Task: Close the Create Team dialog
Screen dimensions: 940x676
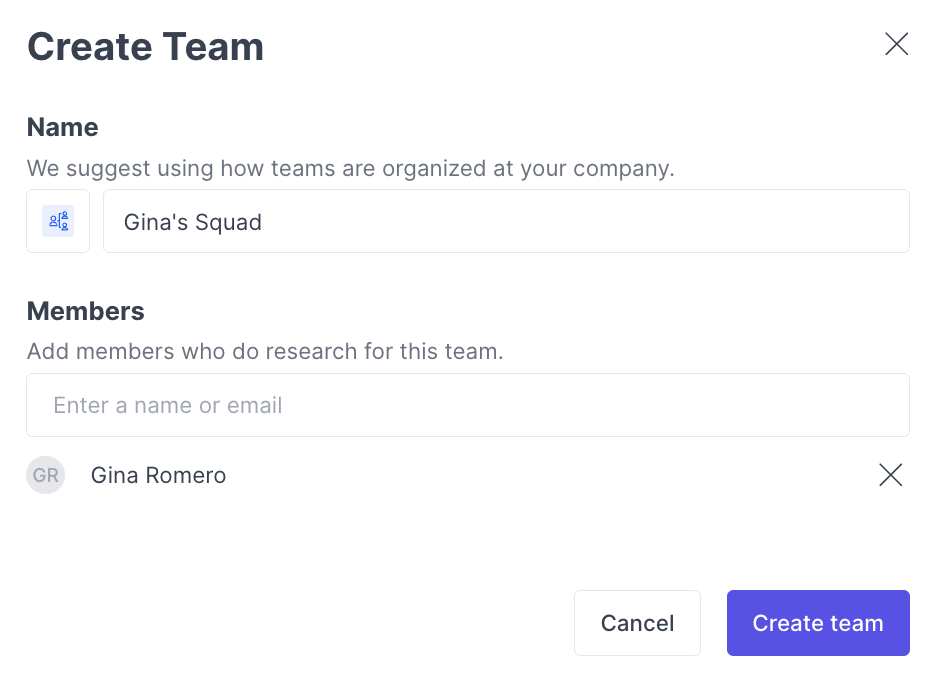Action: (x=896, y=44)
